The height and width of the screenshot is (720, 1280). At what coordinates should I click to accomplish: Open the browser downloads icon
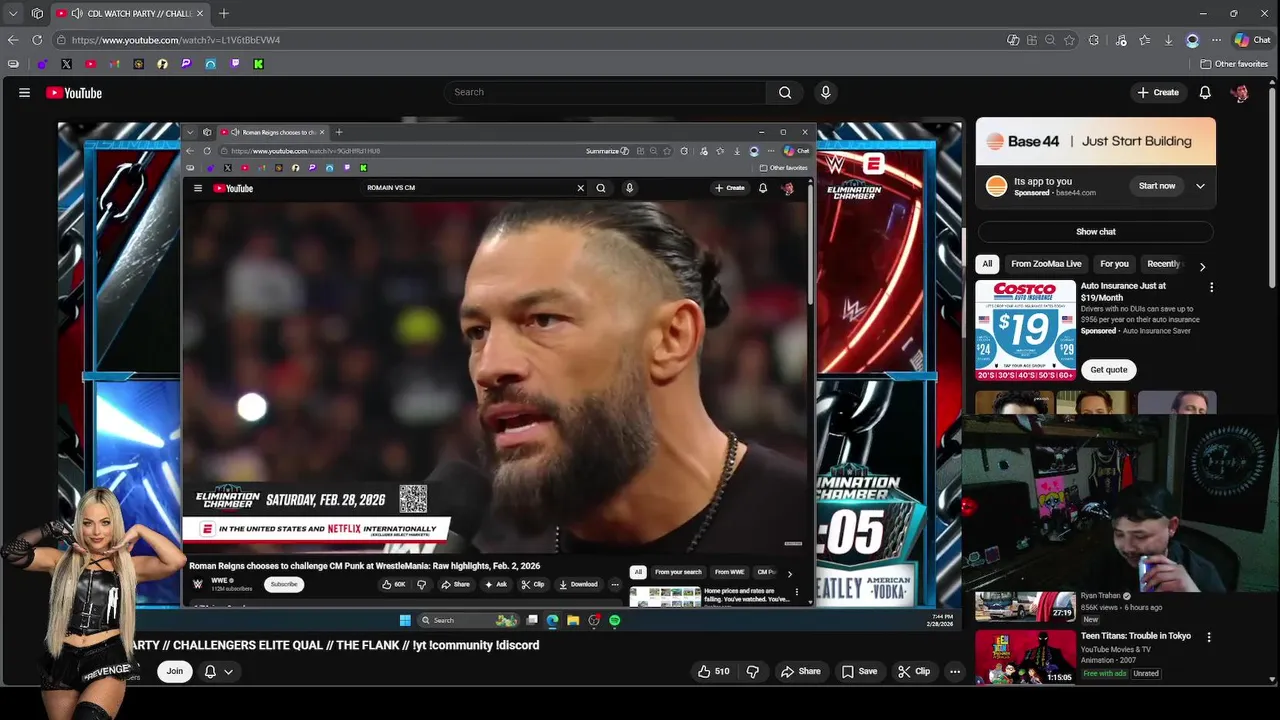pos(1168,40)
